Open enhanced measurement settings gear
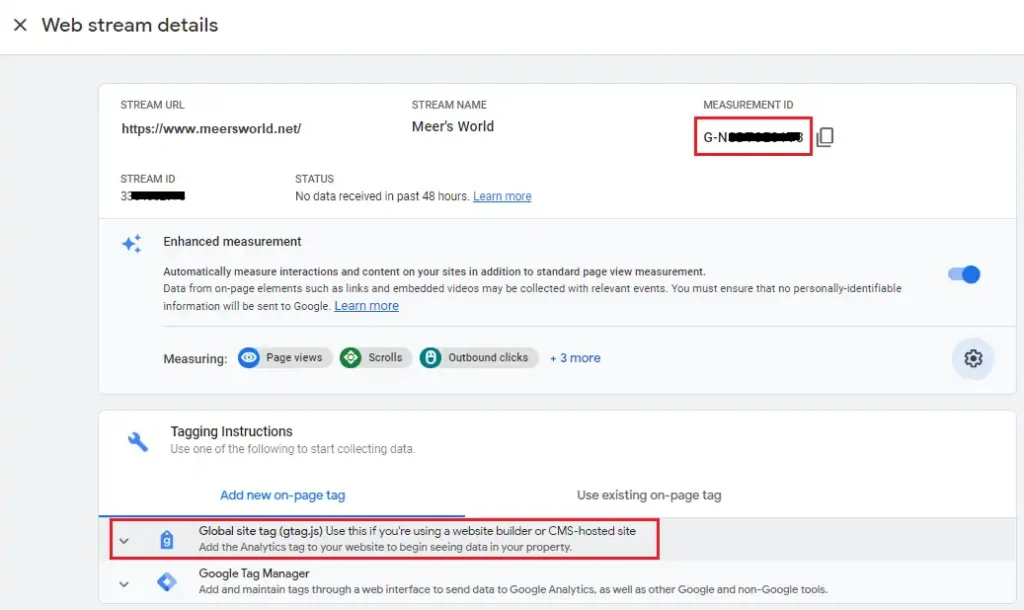The width and height of the screenshot is (1024, 610). click(973, 358)
